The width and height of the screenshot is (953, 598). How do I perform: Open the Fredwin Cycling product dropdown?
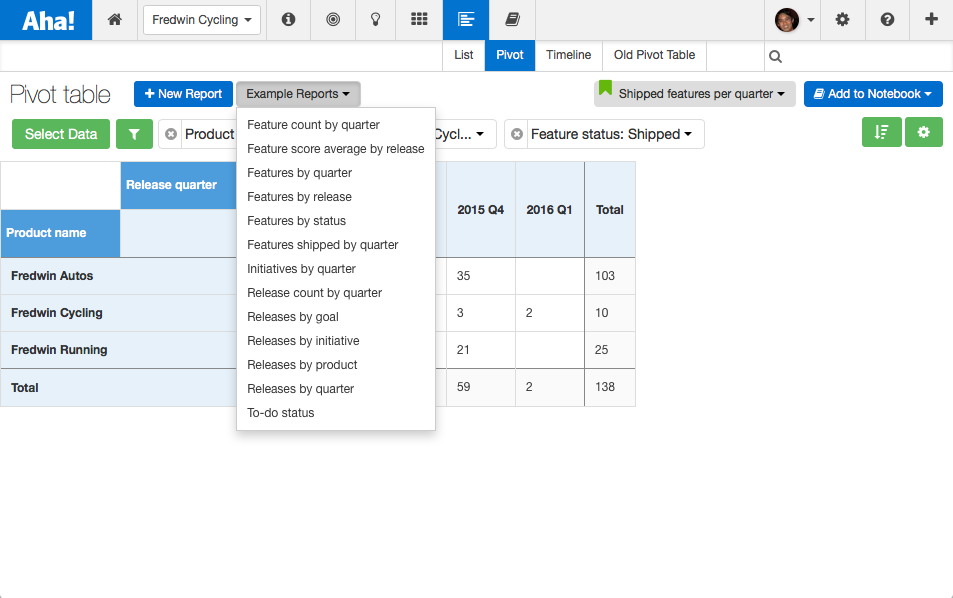[202, 20]
